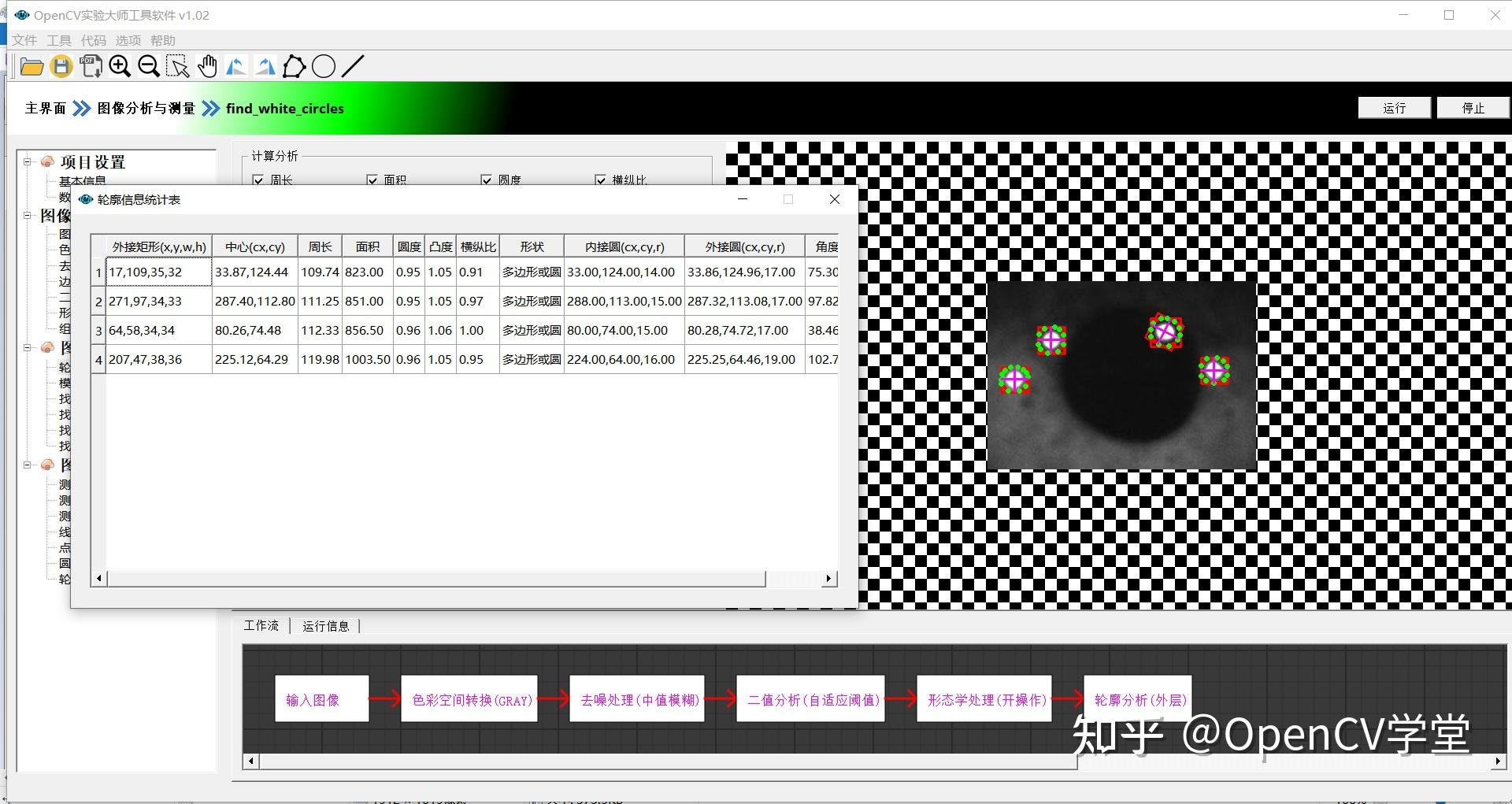Enable the 周长 checkbox in 计算分析
Screen dimensions: 1512x804
click(260, 180)
